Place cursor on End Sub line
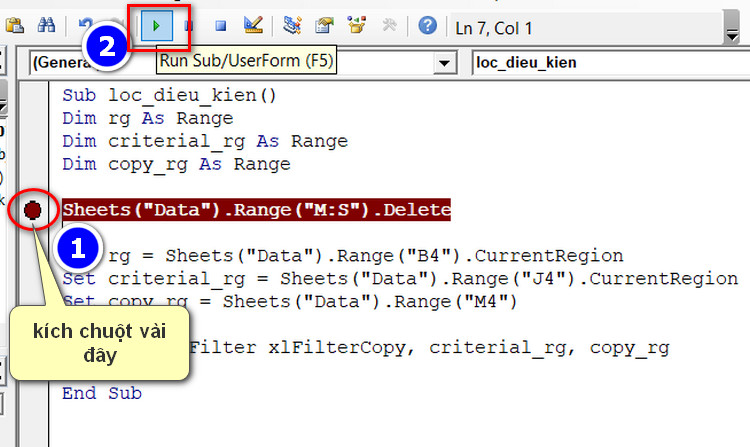 [101, 393]
